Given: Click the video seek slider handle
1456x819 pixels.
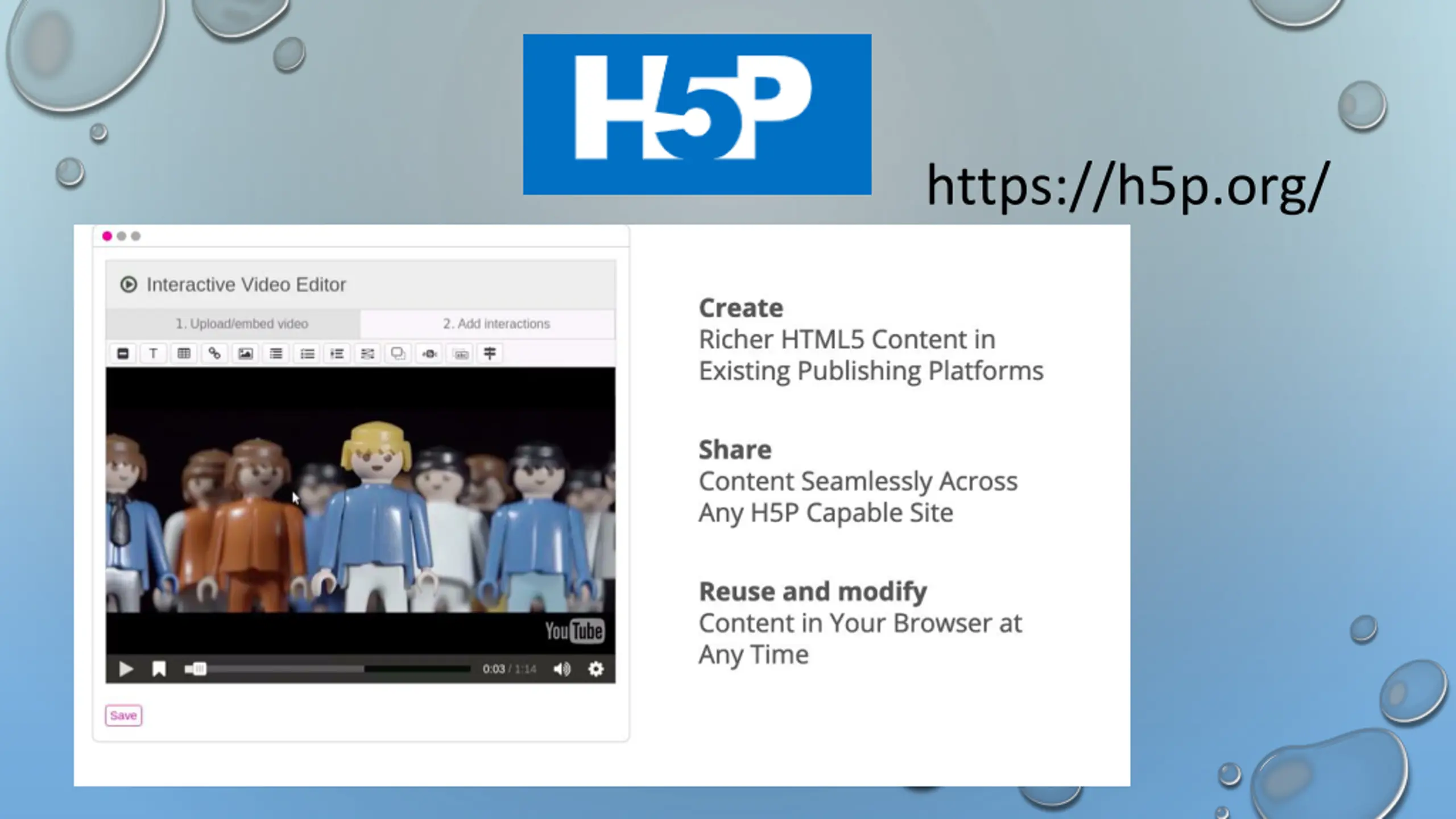Looking at the screenshot, I should pos(198,669).
